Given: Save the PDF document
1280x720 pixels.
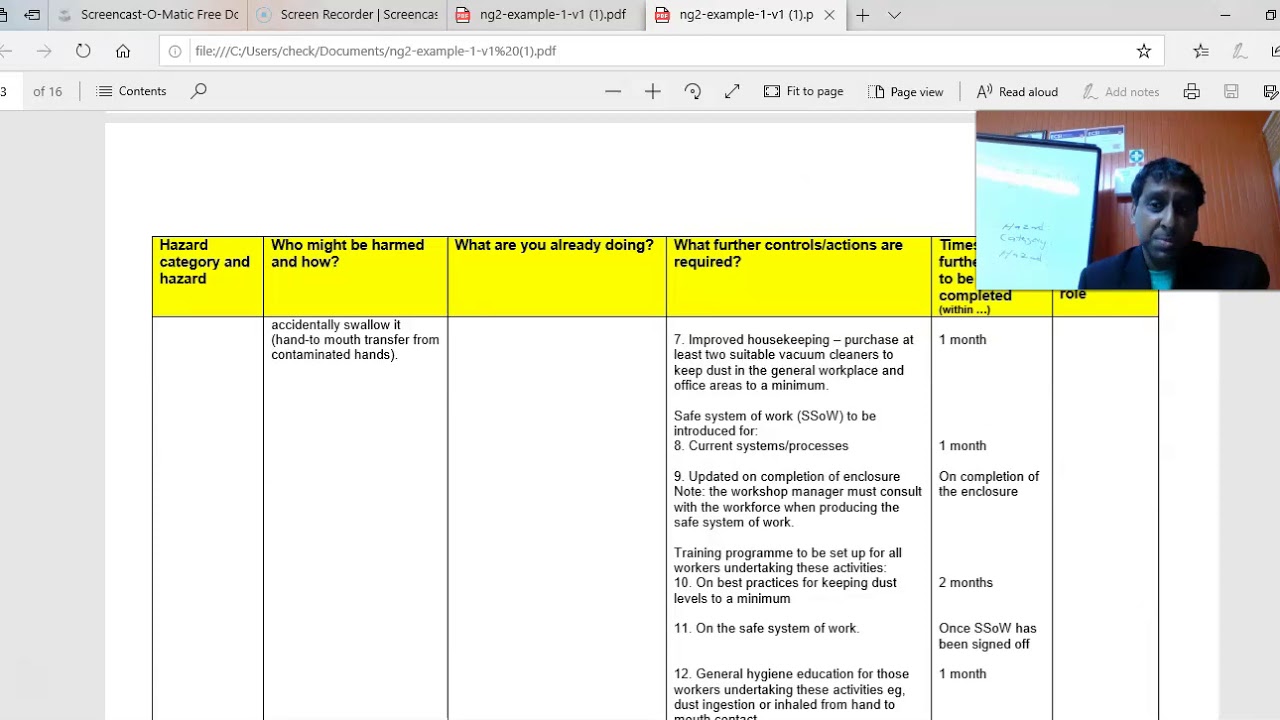Looking at the screenshot, I should click(x=1231, y=91).
